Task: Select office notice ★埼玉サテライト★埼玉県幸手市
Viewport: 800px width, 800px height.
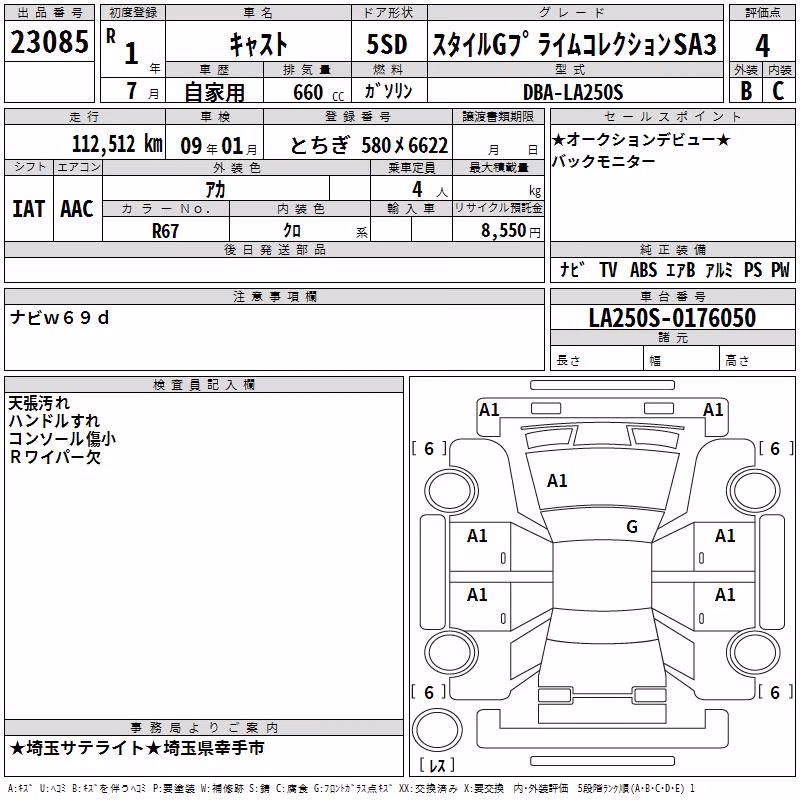Action: 137,748
